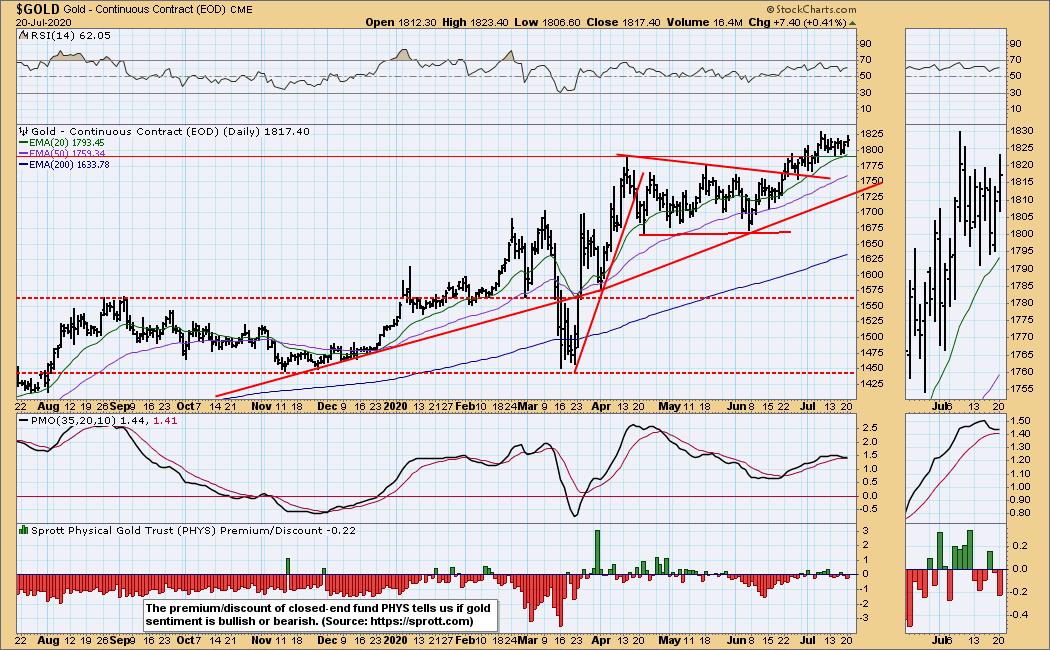The height and width of the screenshot is (650, 1050).
Task: Click the EMA(200) 1633.78 legend text
Action: click(69, 165)
